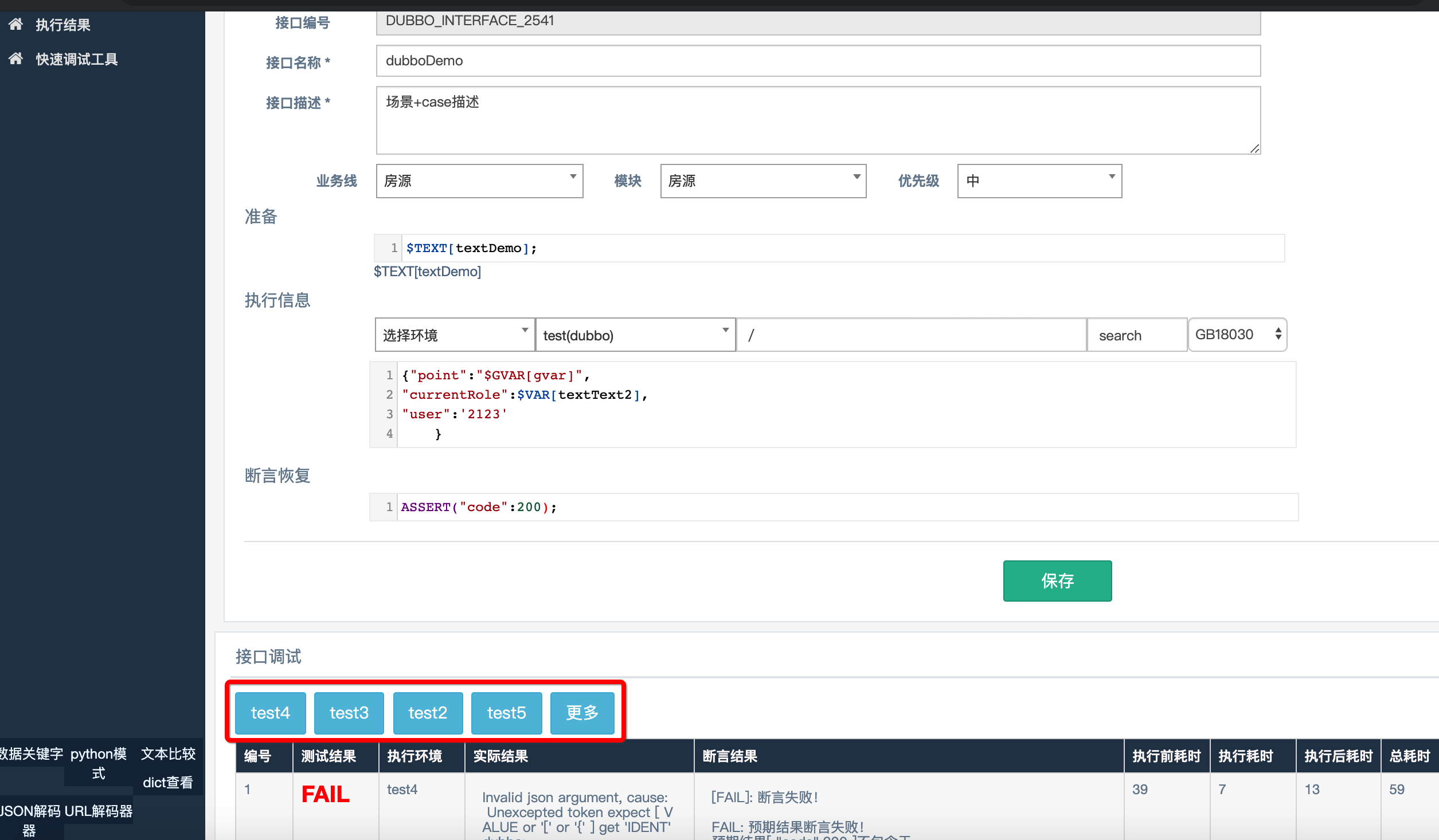
Task: Expand the 优先级 dropdown selector
Action: [x=1035, y=180]
